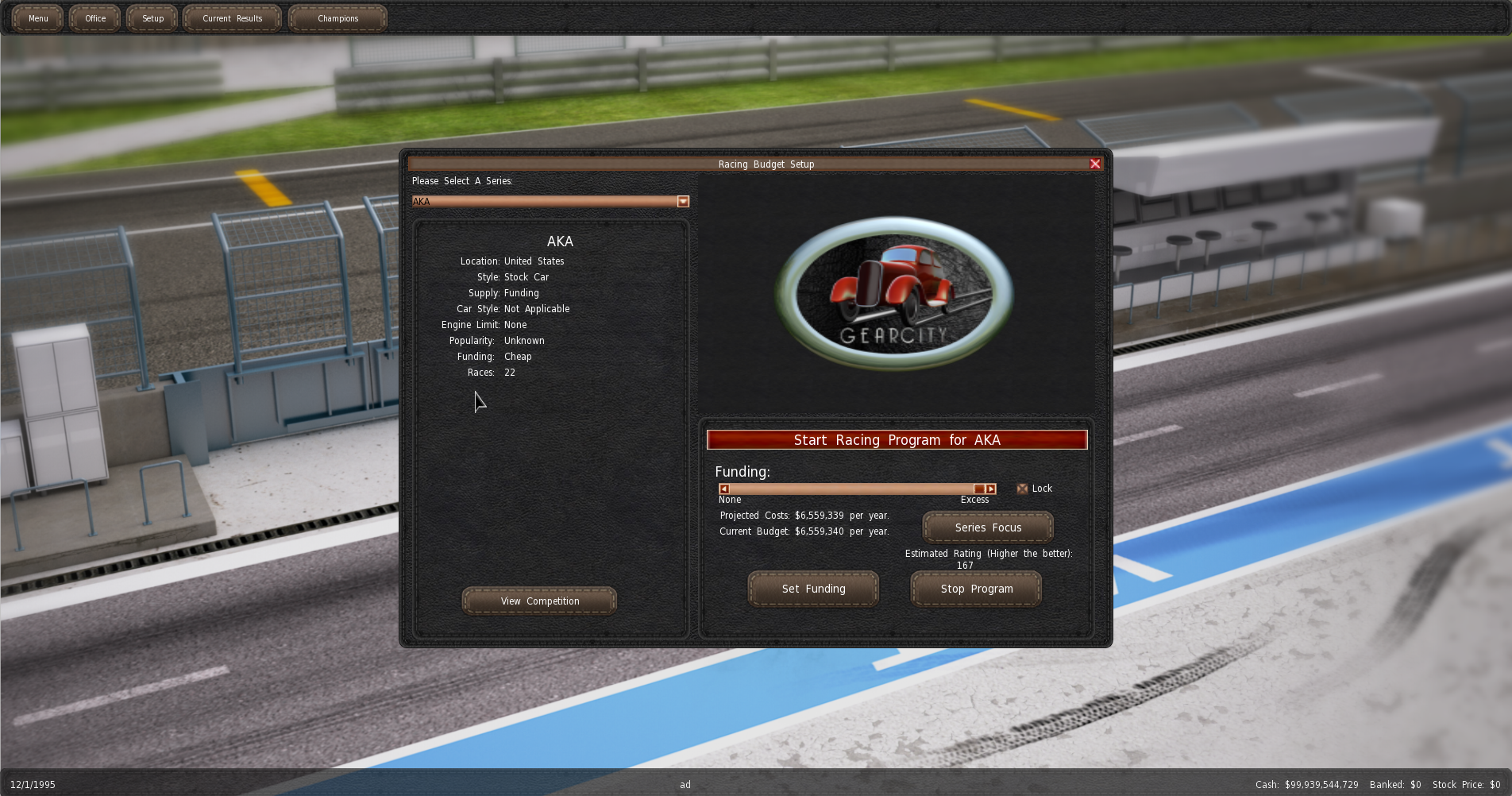Open the Setup section
This screenshot has height=796, width=1512.
tap(152, 18)
